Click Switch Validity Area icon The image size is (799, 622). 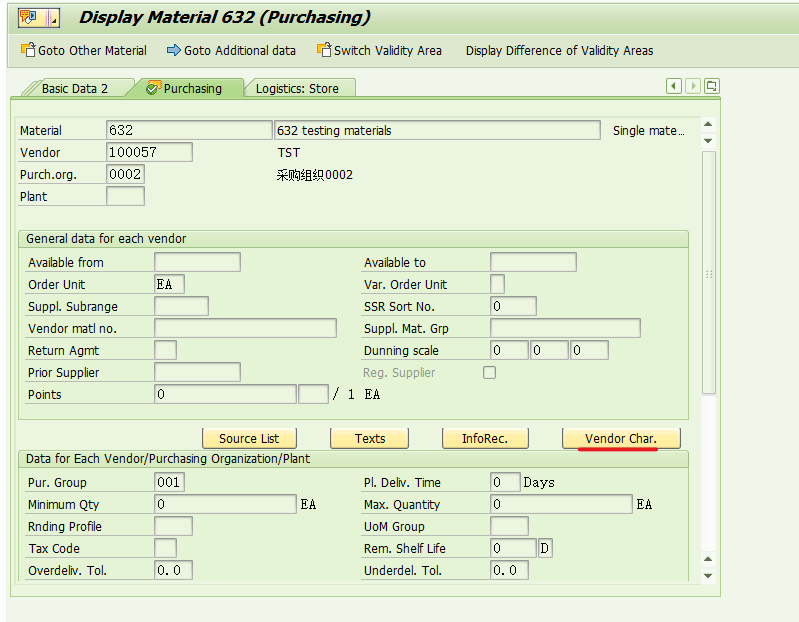324,50
